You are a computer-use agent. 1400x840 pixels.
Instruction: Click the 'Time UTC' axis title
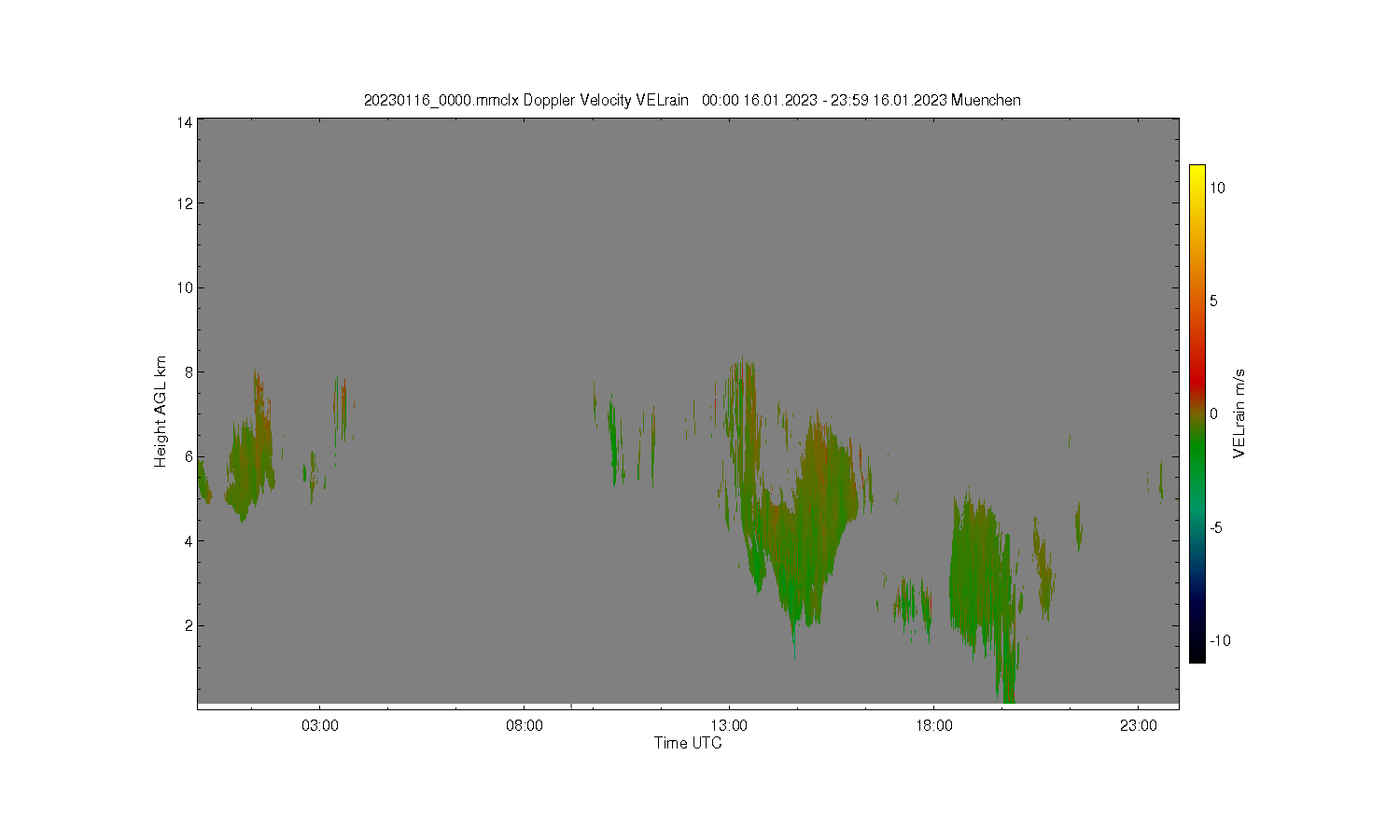688,743
